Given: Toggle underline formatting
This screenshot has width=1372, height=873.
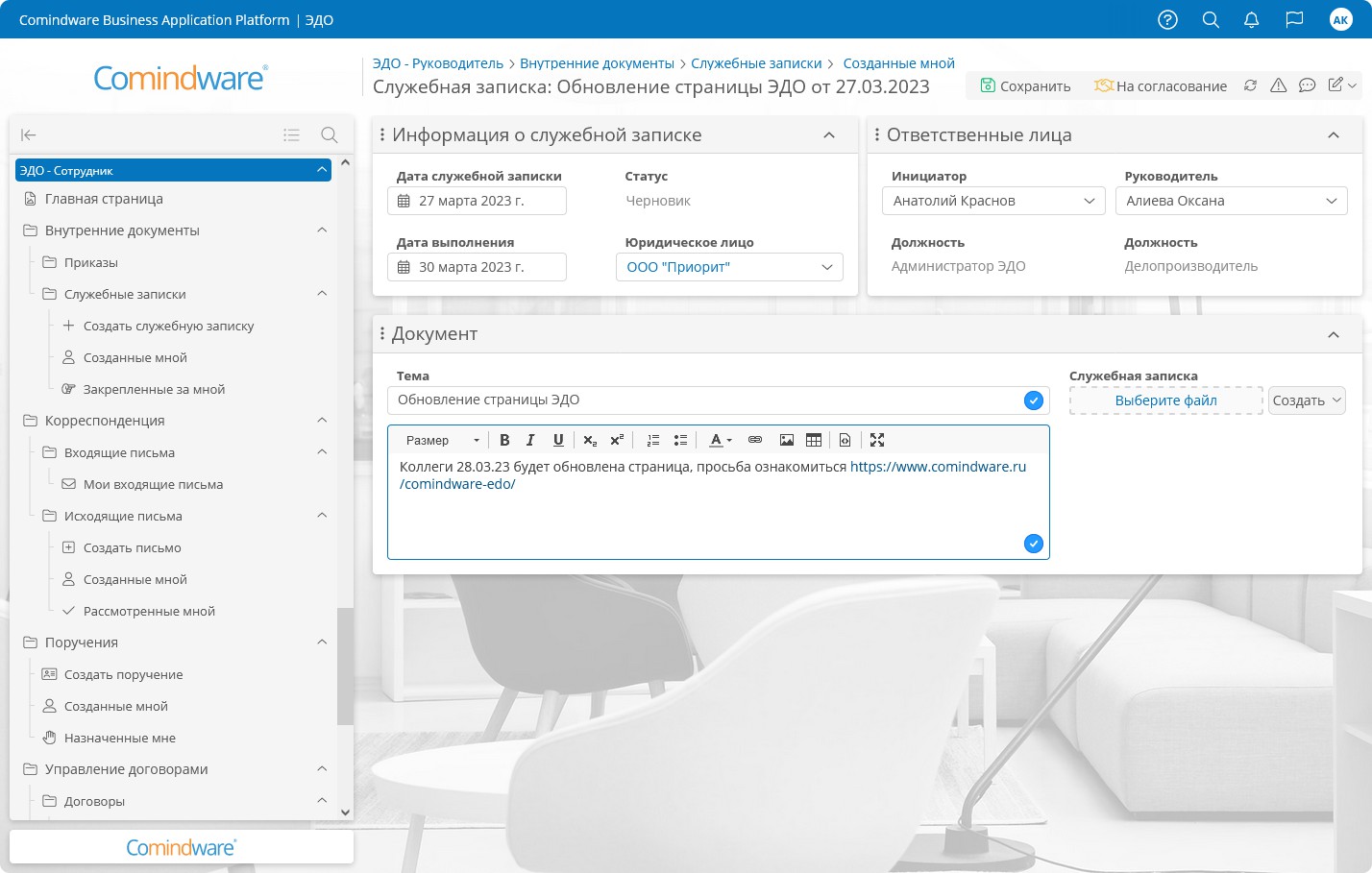Looking at the screenshot, I should 558,440.
